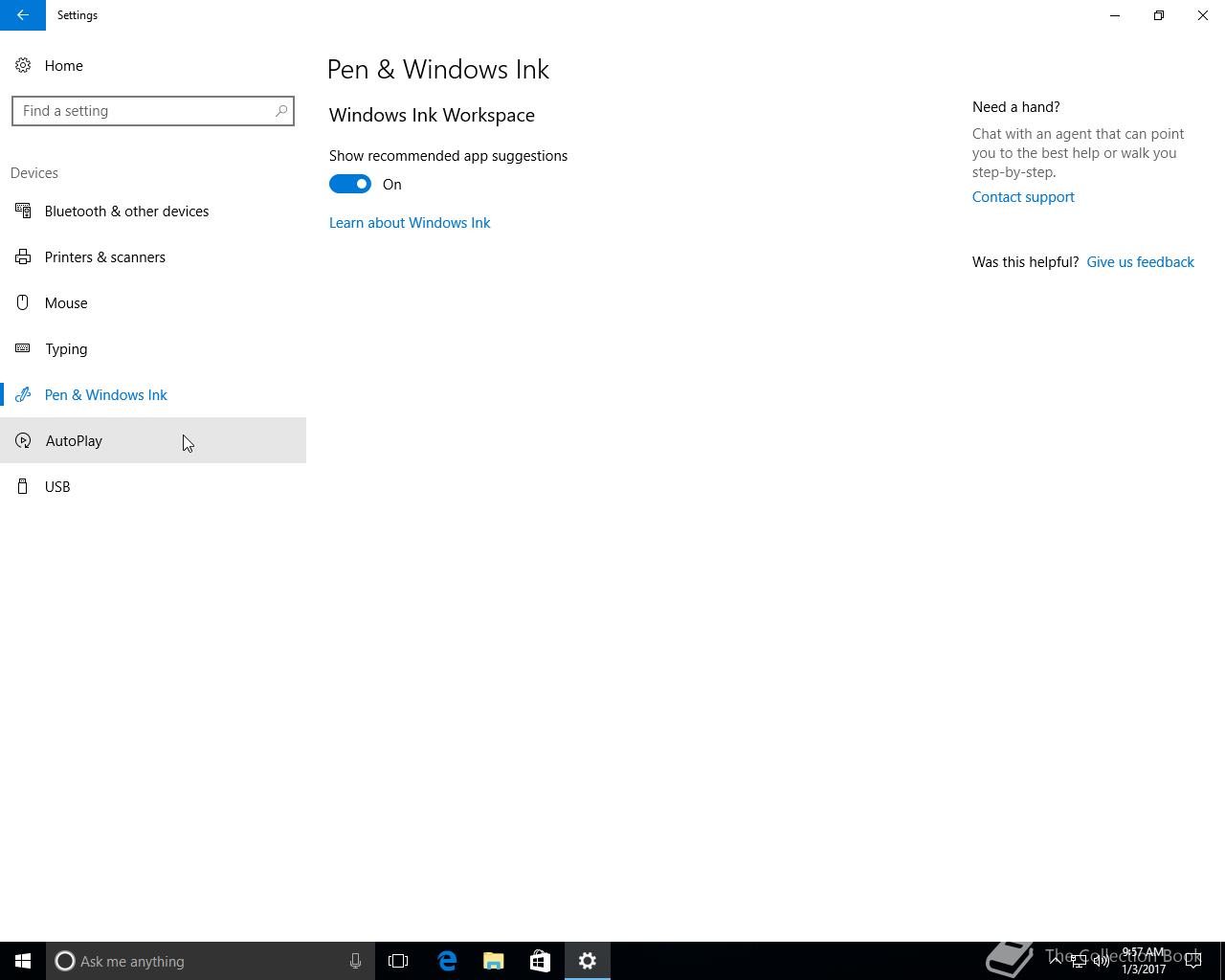The height and width of the screenshot is (980, 1225).
Task: Go back using the Settings back arrow
Action: [23, 15]
